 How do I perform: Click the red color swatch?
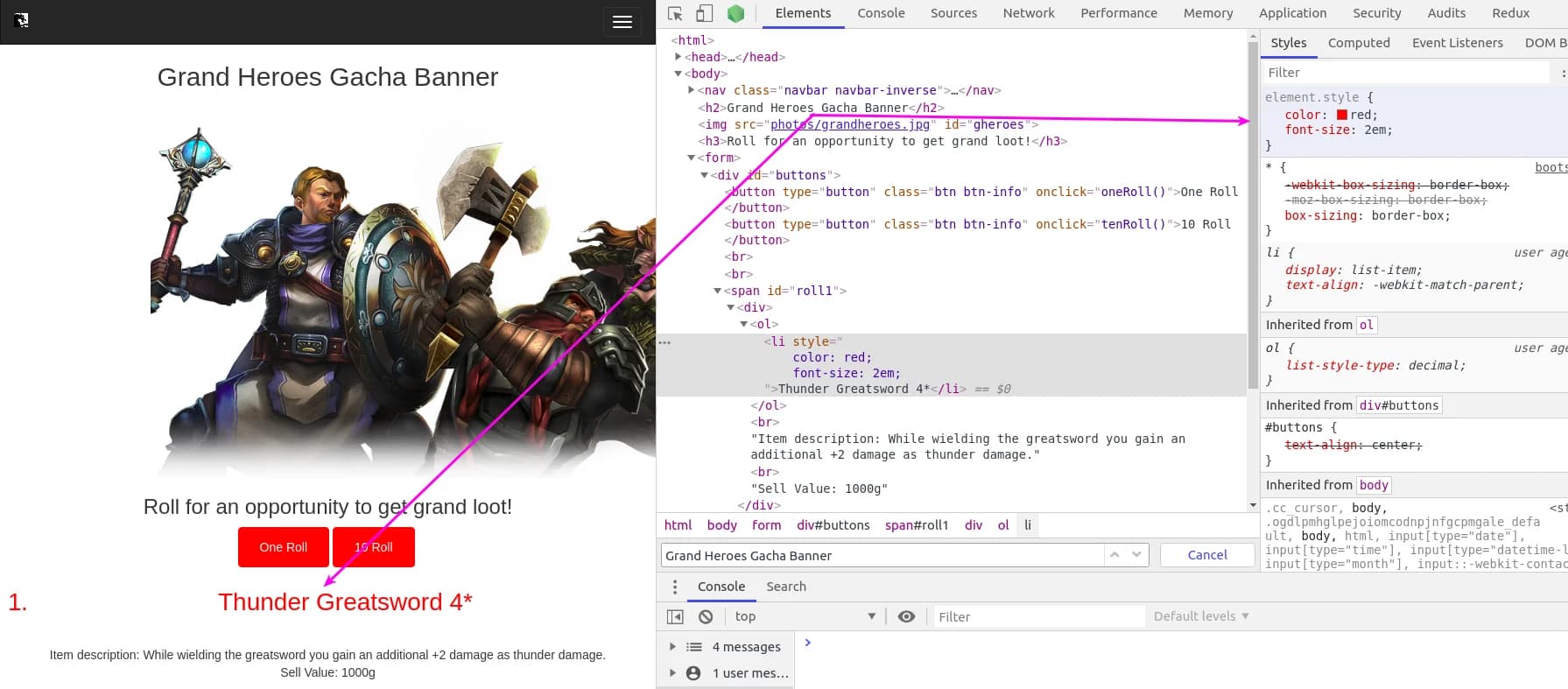(x=1341, y=115)
